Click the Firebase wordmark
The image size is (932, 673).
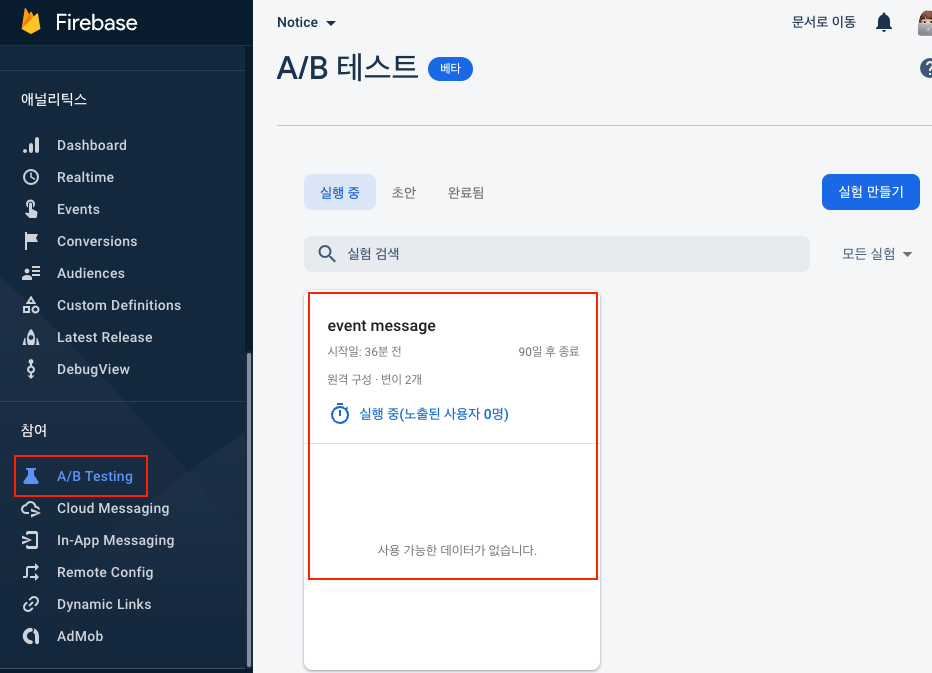(x=96, y=23)
